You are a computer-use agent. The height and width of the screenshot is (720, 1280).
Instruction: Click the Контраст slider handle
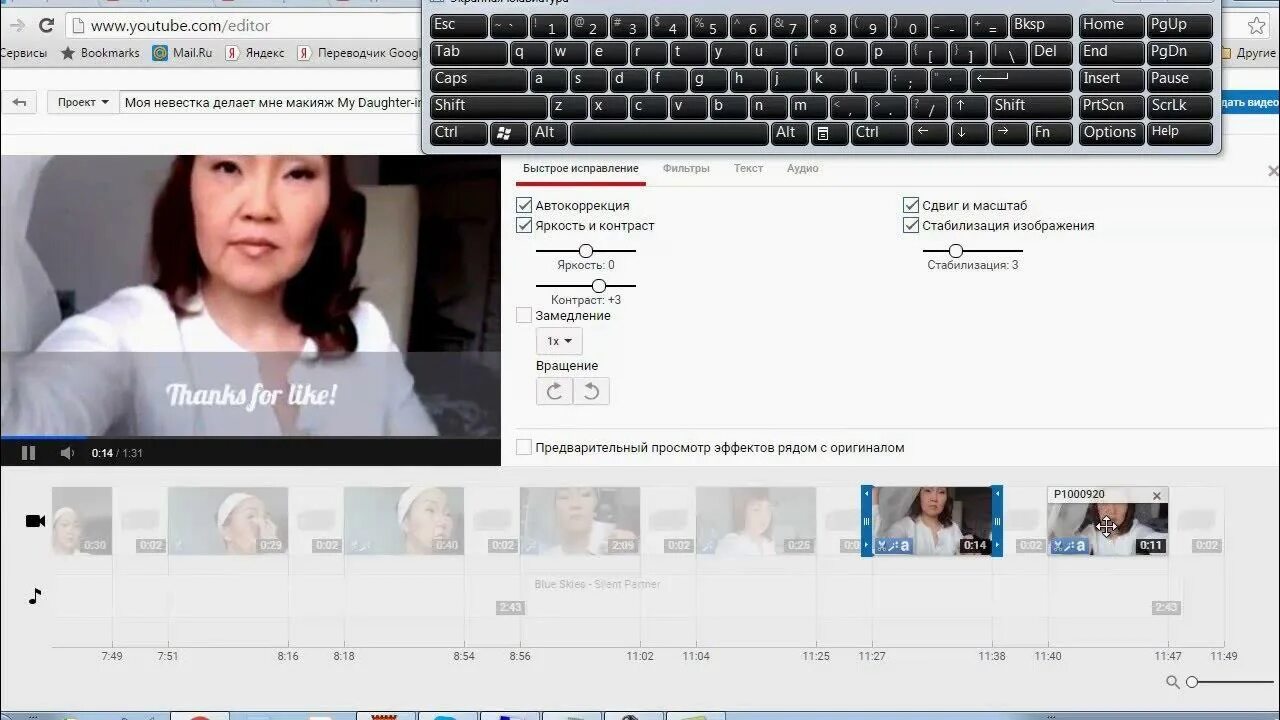599,286
